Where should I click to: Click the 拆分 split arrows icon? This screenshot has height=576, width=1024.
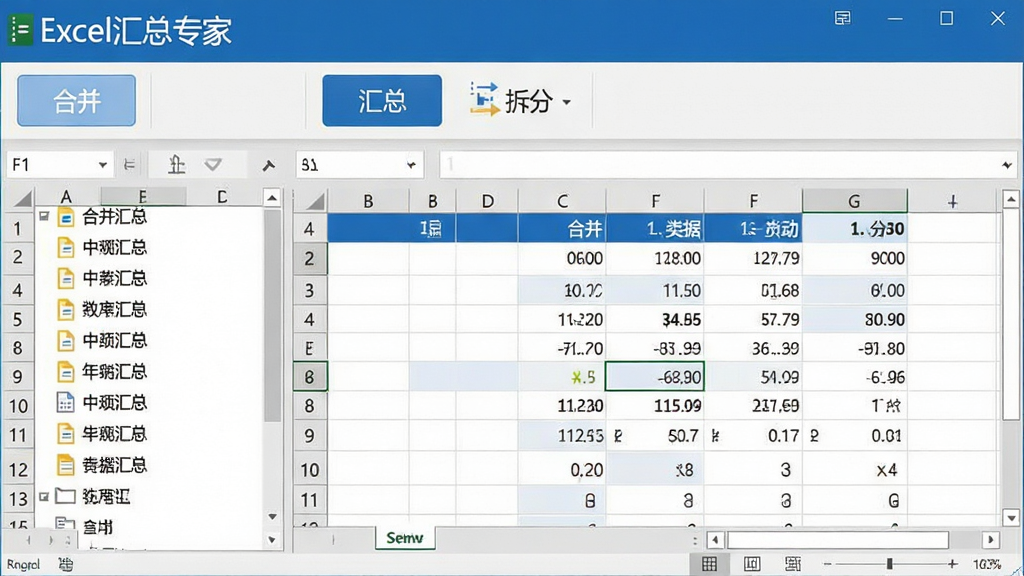[484, 99]
